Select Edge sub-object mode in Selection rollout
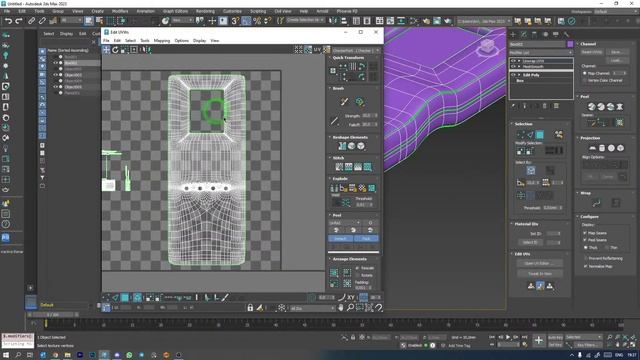Viewport: 640px width, 360px height. point(530,134)
